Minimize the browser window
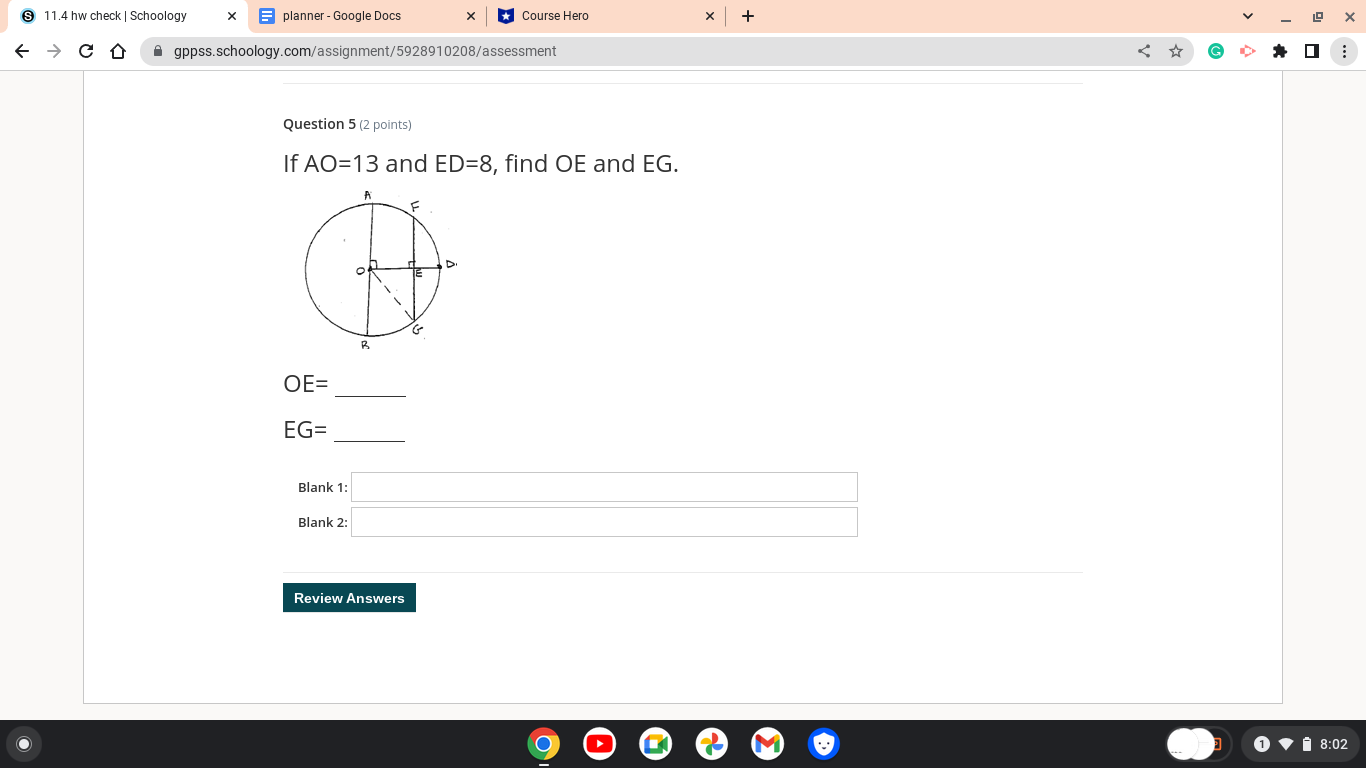The width and height of the screenshot is (1366, 768). click(x=1286, y=16)
